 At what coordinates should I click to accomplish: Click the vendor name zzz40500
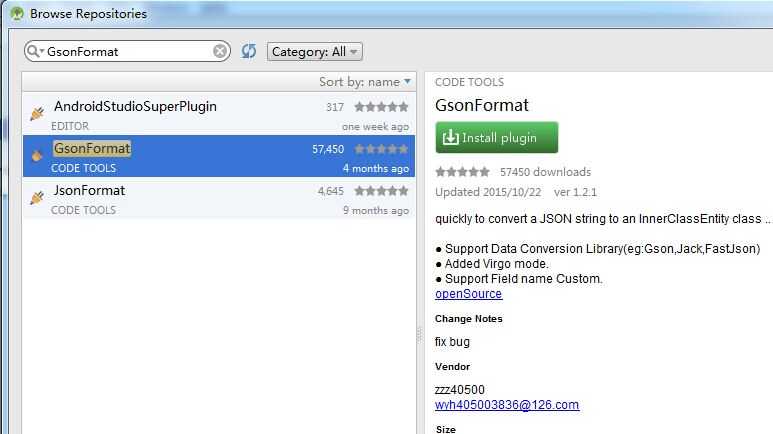coord(459,390)
